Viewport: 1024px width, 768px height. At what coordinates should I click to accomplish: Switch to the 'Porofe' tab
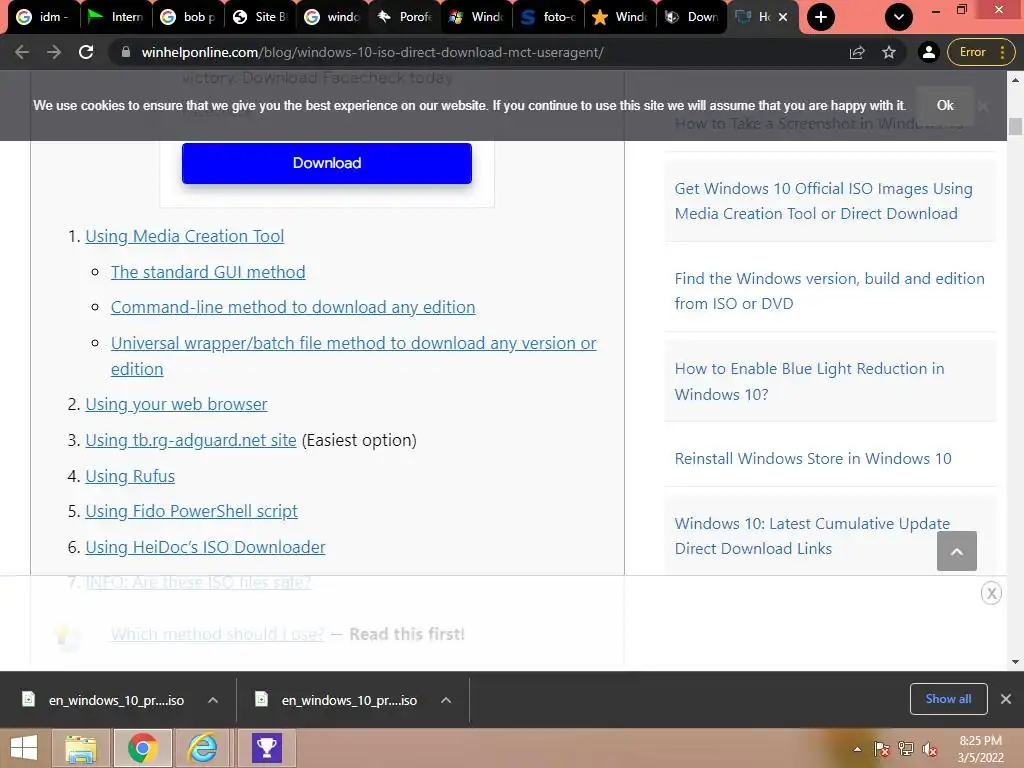(x=405, y=17)
